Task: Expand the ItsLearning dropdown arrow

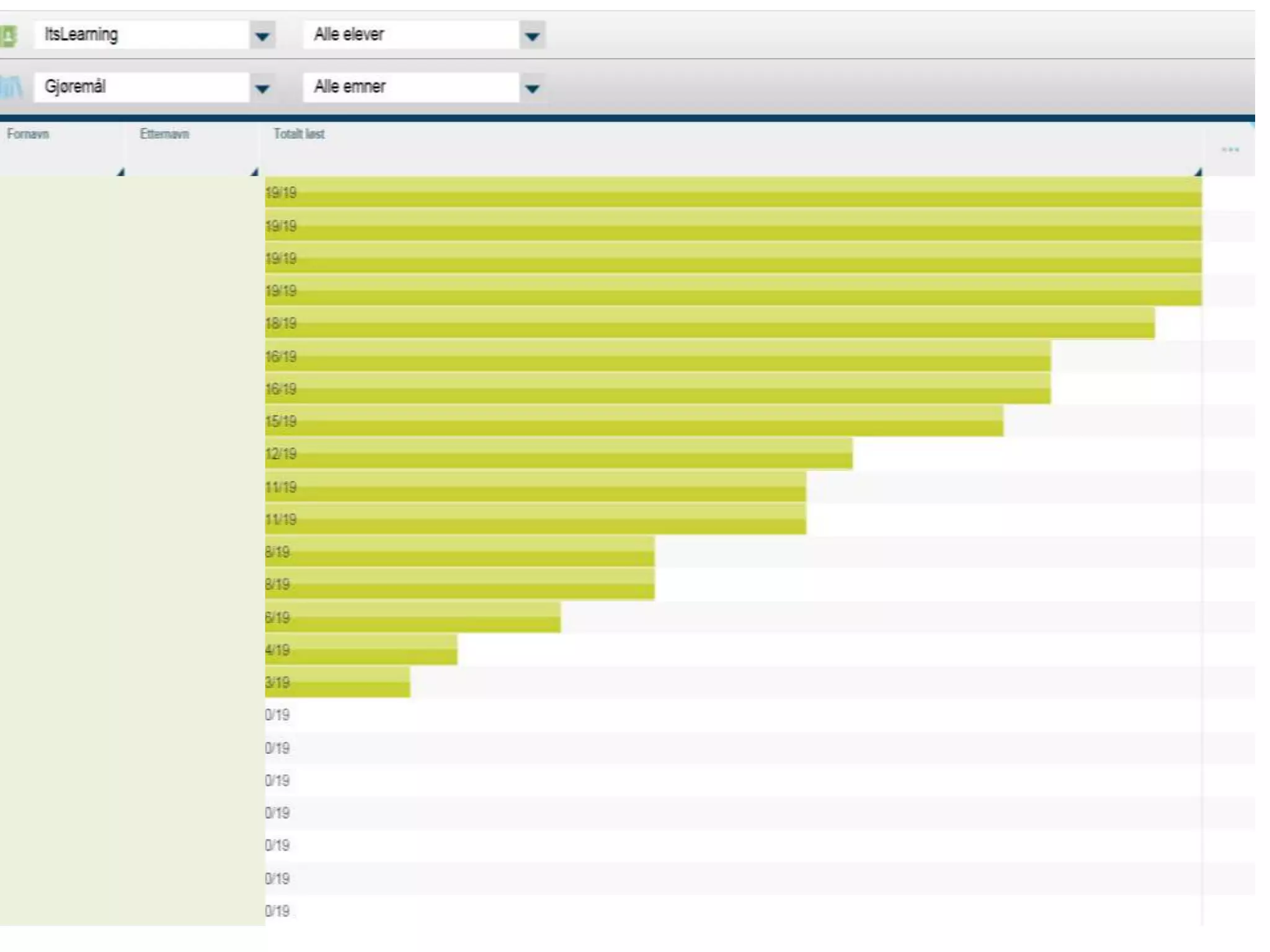Action: click(x=262, y=37)
